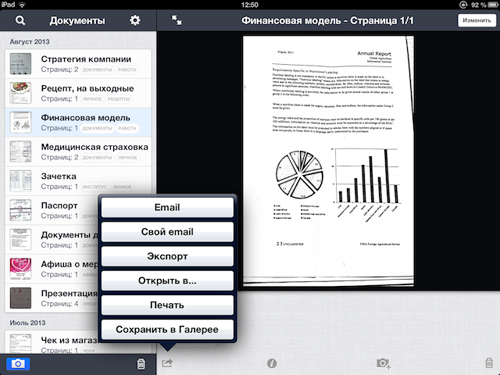Select Свой email option
This screenshot has width=500, height=375.
pos(167,232)
